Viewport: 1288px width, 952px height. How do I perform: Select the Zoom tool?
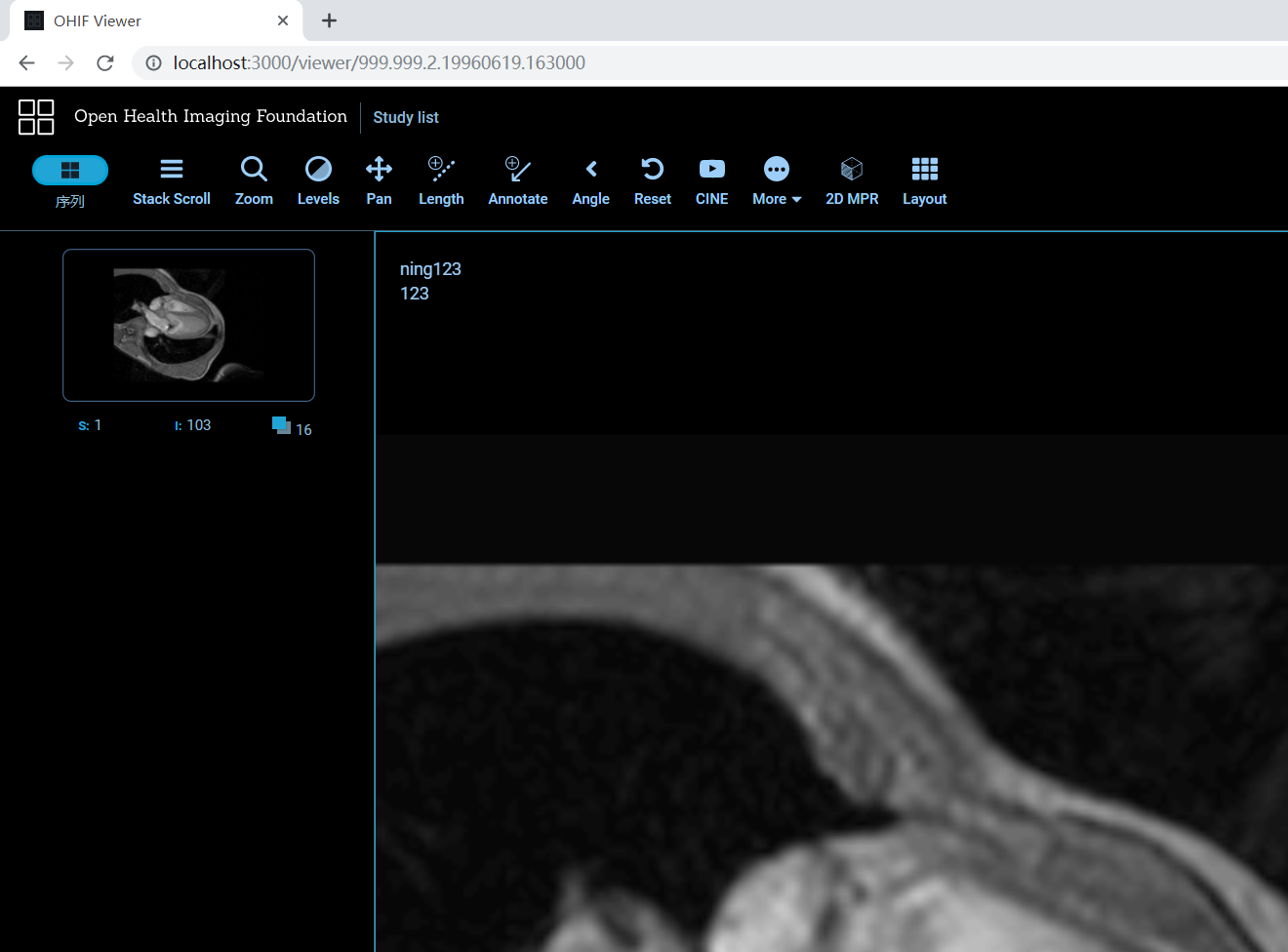click(254, 180)
